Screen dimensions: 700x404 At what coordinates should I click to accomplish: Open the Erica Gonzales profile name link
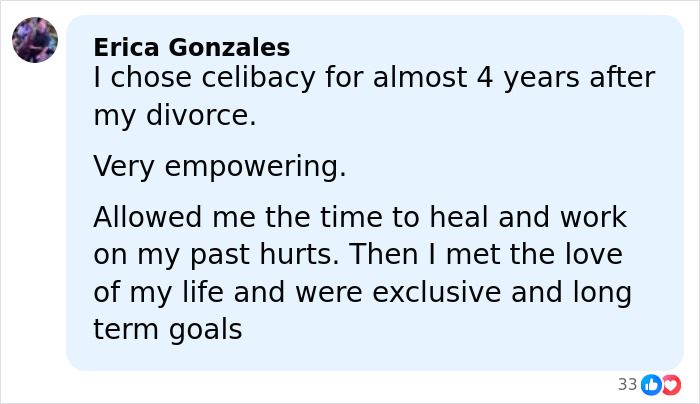pyautogui.click(x=191, y=47)
